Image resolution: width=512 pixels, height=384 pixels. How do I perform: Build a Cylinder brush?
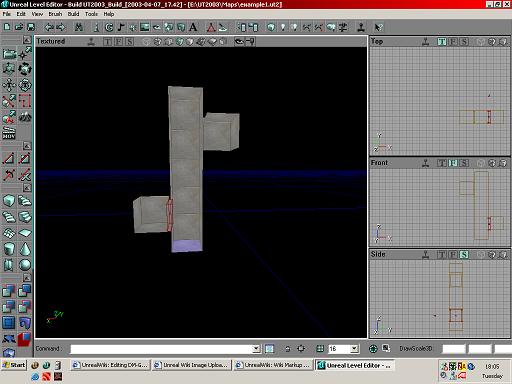tap(9, 249)
